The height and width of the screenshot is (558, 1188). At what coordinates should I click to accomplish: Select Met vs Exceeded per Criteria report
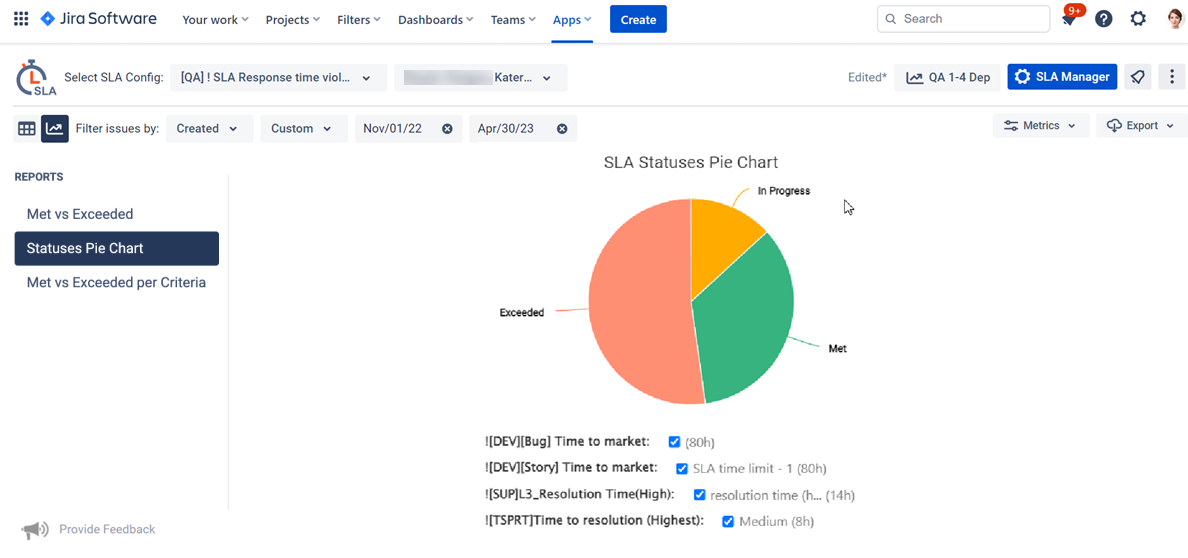click(x=116, y=283)
